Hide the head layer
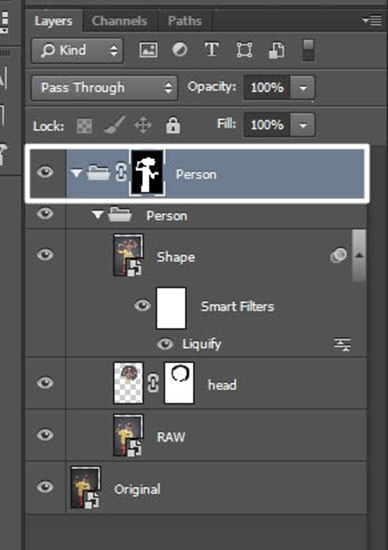The width and height of the screenshot is (388, 550). click(x=45, y=383)
